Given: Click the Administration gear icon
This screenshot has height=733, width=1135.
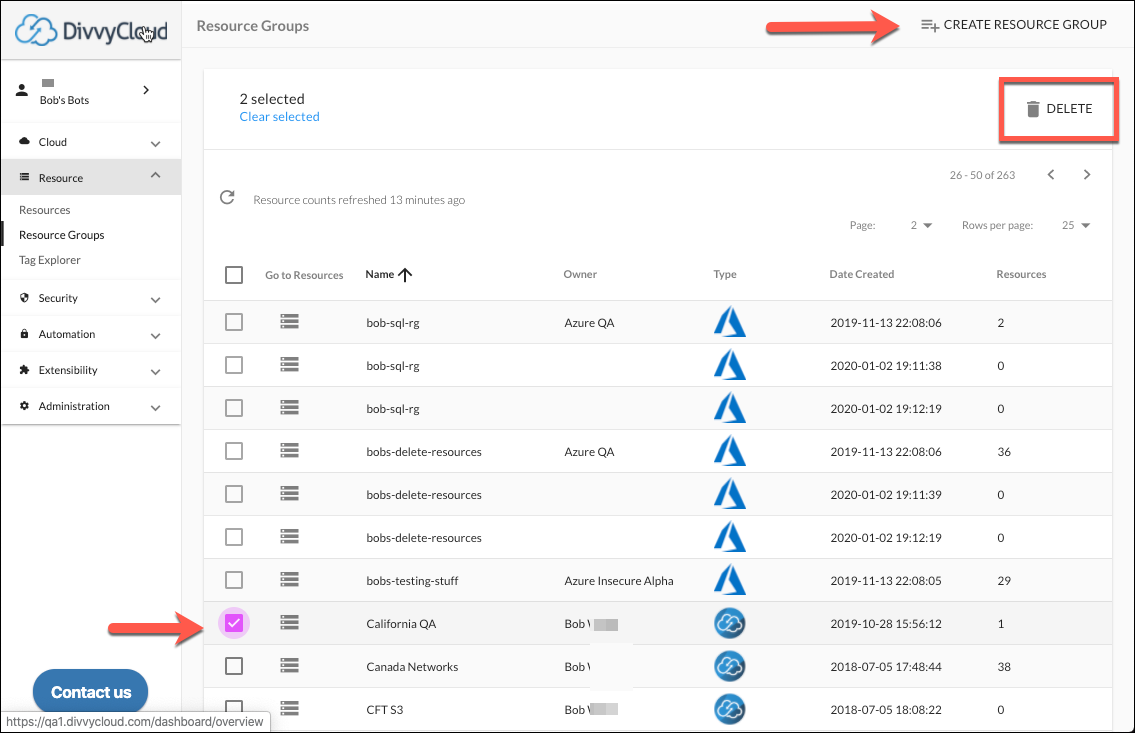Looking at the screenshot, I should point(25,405).
